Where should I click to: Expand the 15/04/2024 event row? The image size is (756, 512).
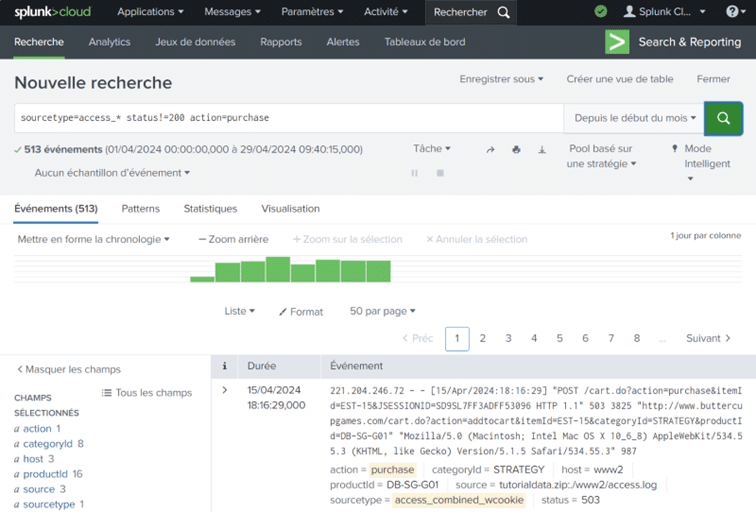click(x=225, y=390)
